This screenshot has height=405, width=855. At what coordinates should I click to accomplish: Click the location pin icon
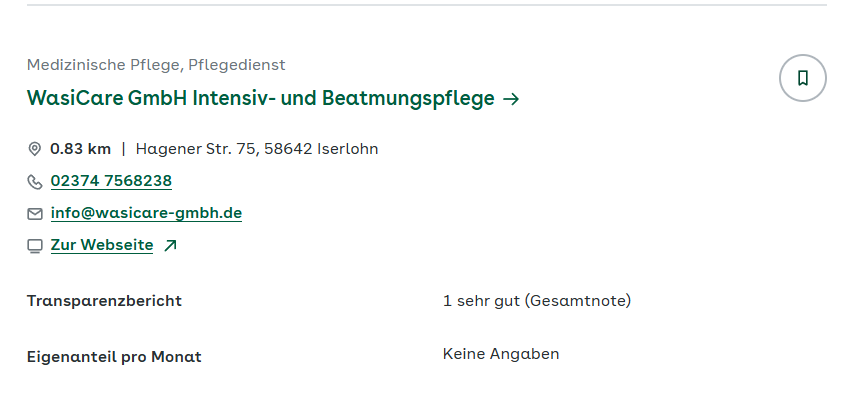[x=35, y=149]
